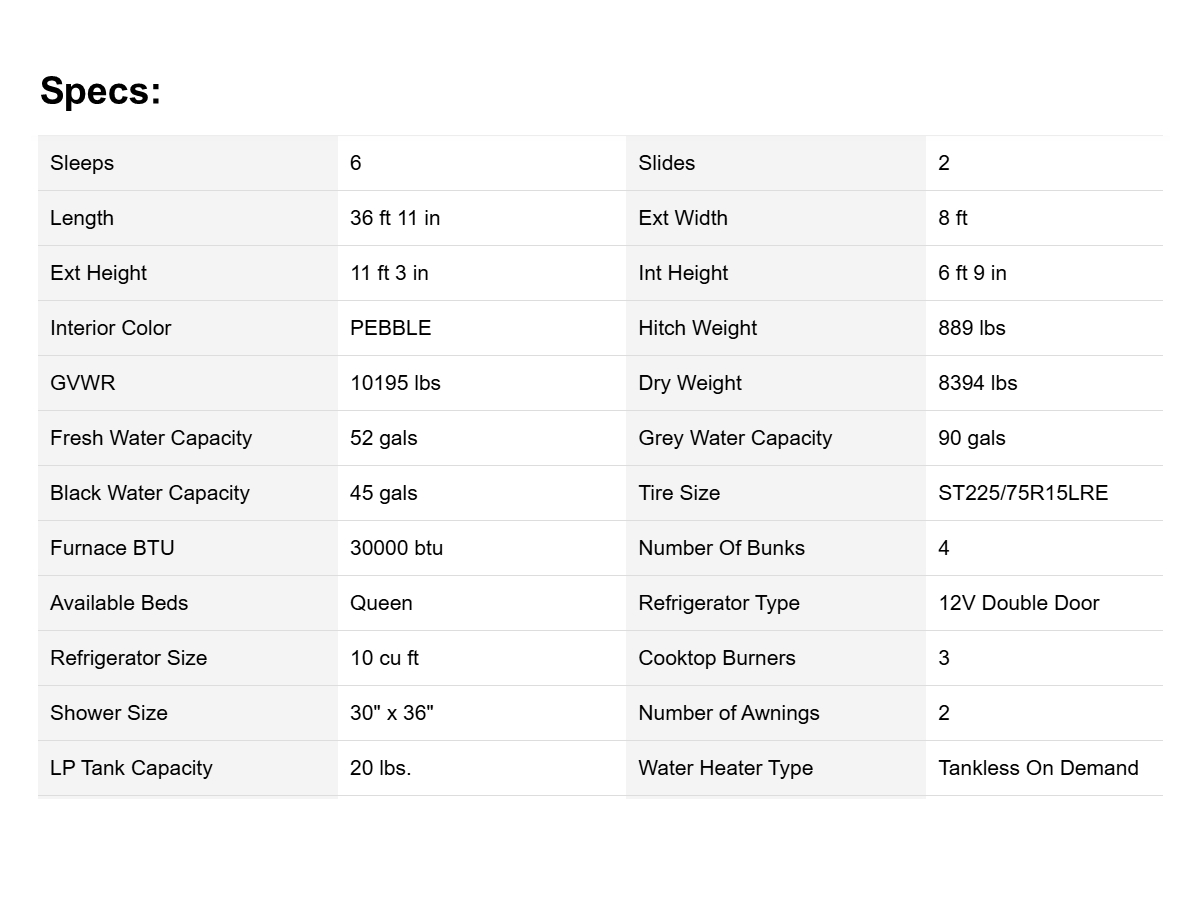1200x900 pixels.
Task: Select the Dry Weight value 8394 lbs
Action: (x=978, y=383)
